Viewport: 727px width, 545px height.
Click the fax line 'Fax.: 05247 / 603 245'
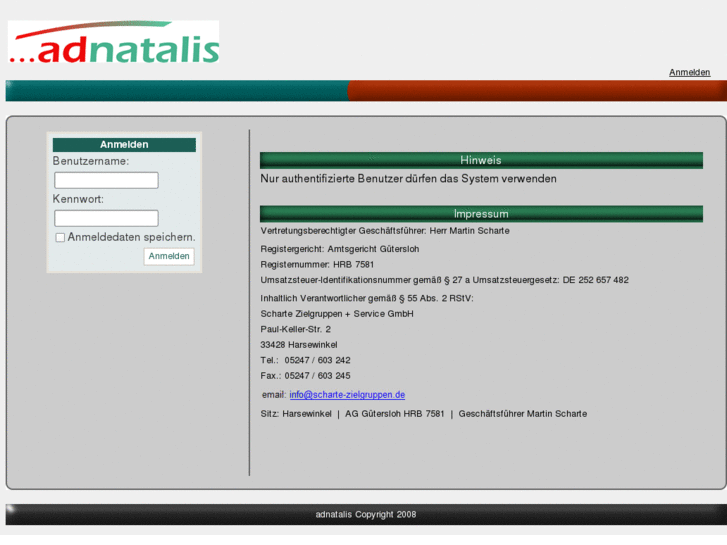[306, 376]
